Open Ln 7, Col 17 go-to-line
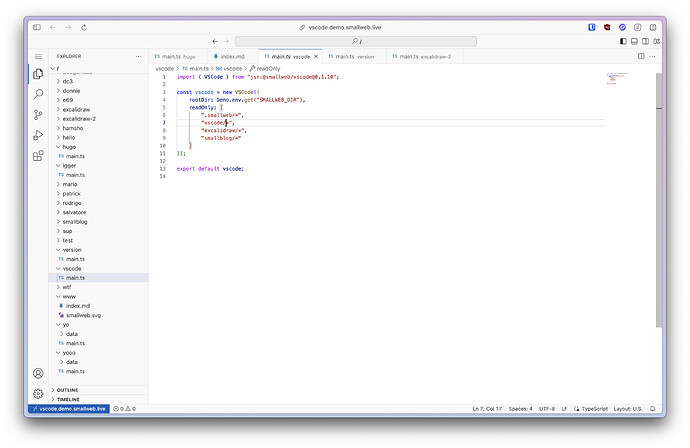 [x=487, y=409]
